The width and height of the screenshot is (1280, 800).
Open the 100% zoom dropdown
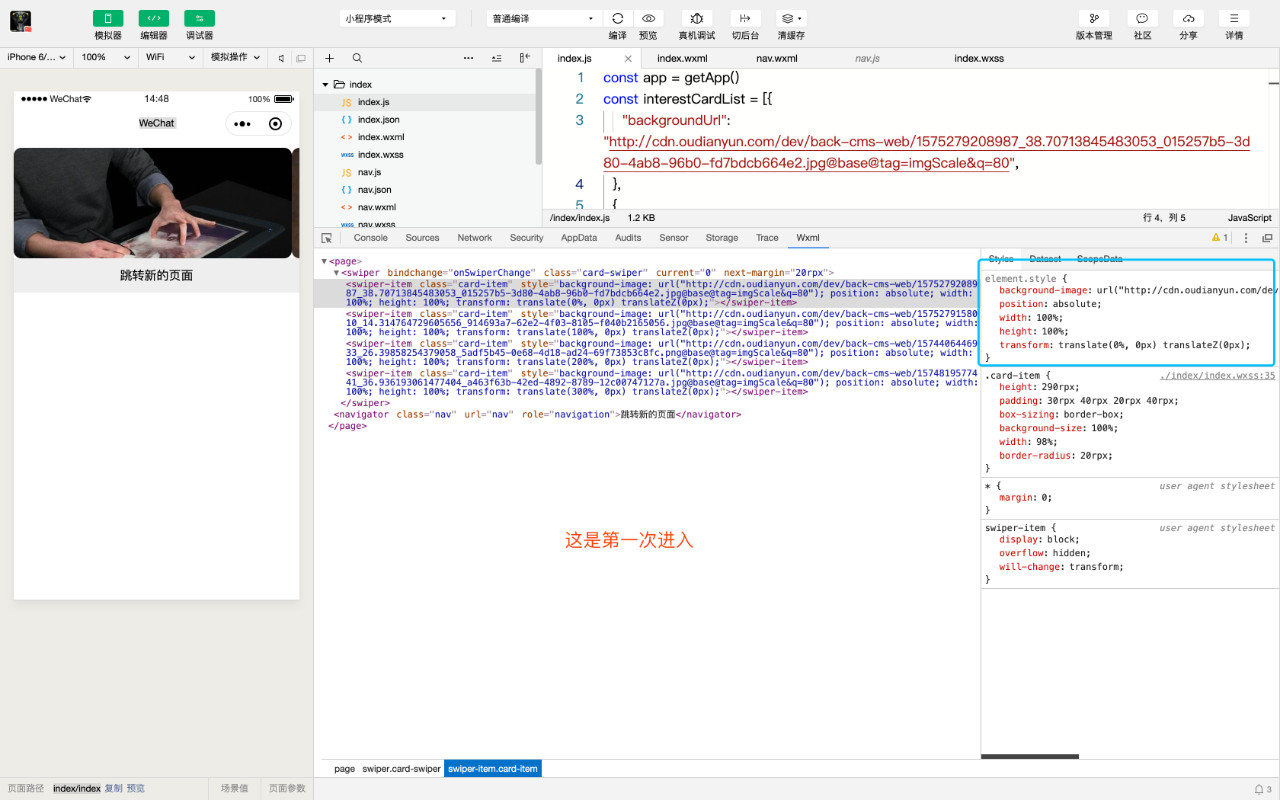pyautogui.click(x=105, y=58)
